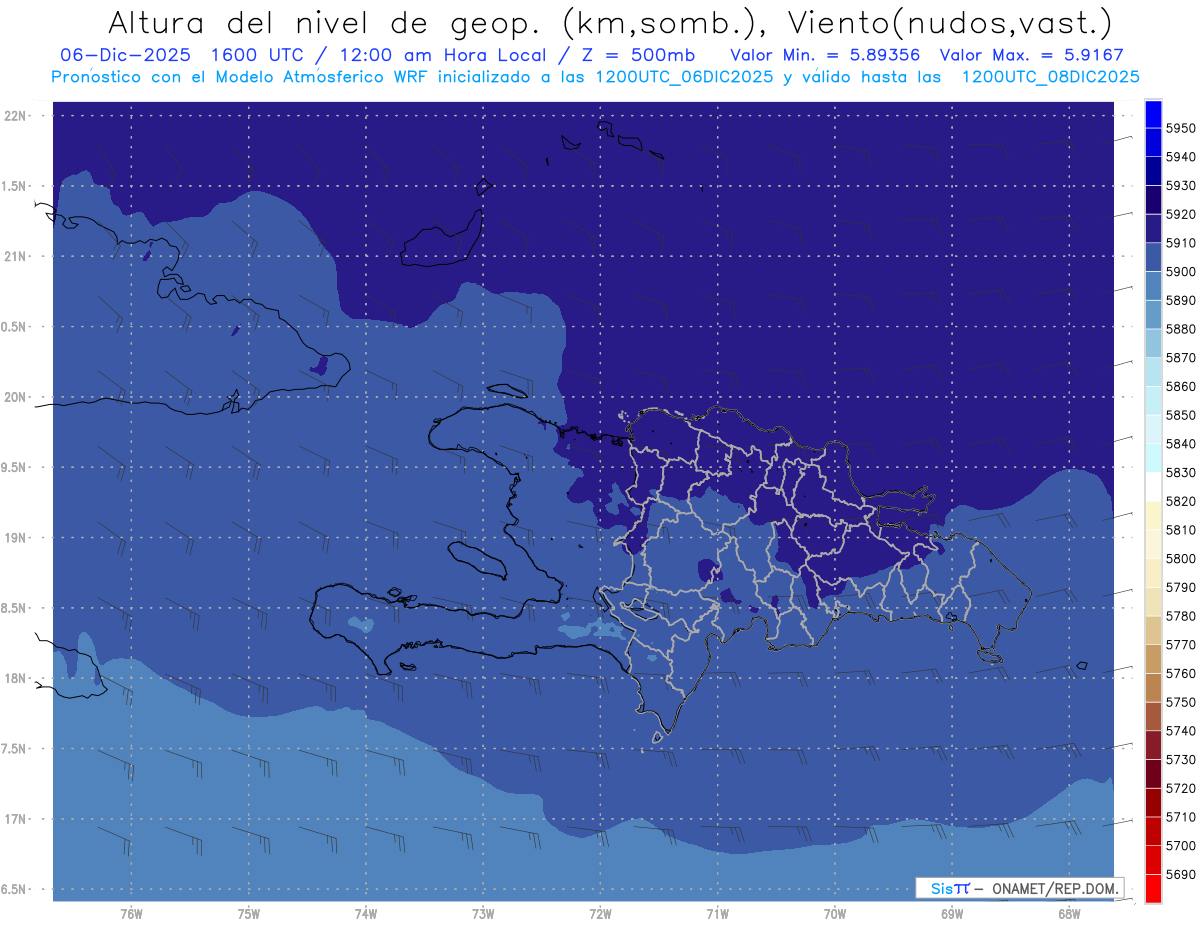
Task: Click the 5930 colorbar label
Action: 1180,186
